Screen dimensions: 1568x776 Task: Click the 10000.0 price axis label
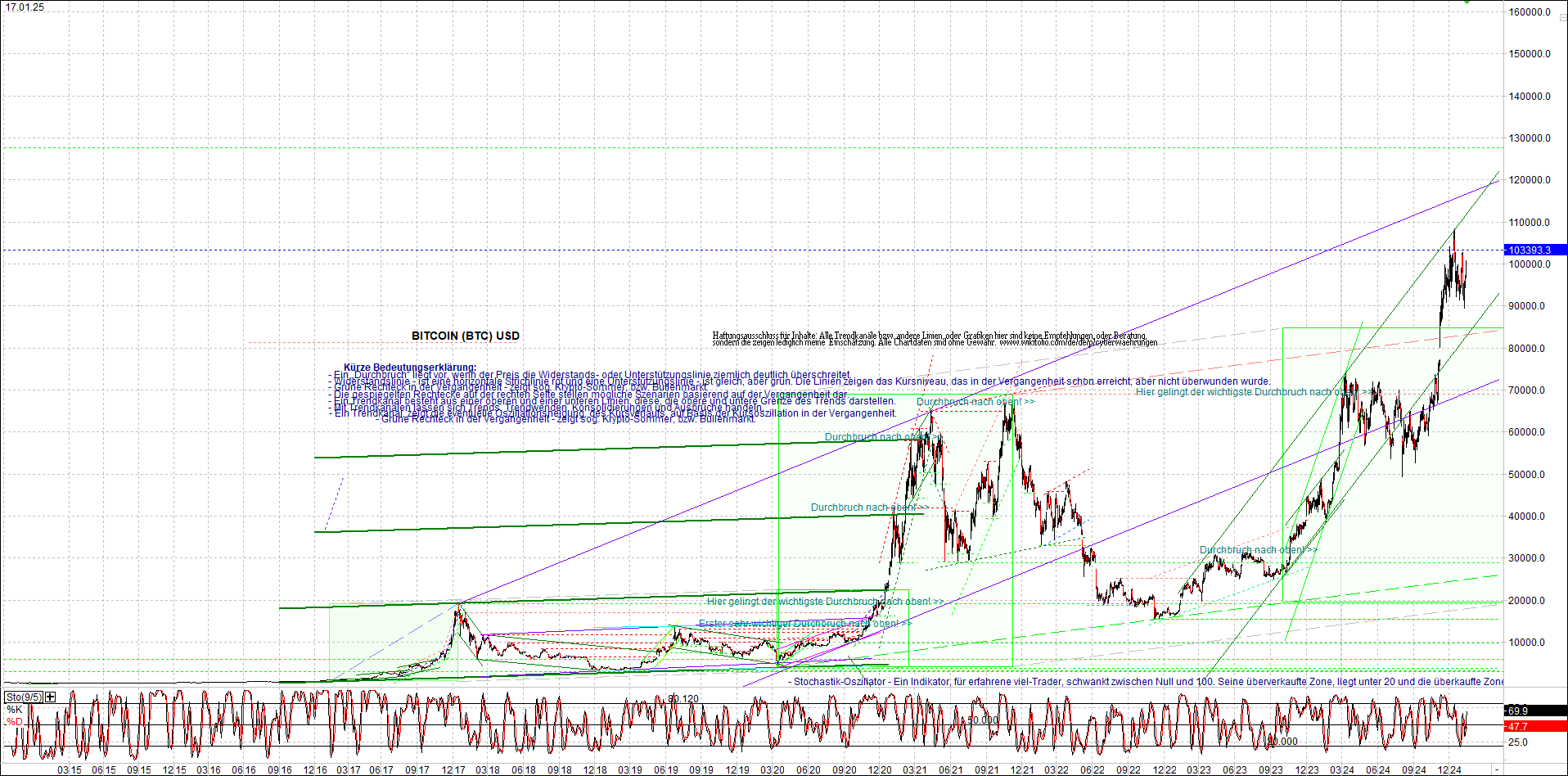(x=1527, y=643)
